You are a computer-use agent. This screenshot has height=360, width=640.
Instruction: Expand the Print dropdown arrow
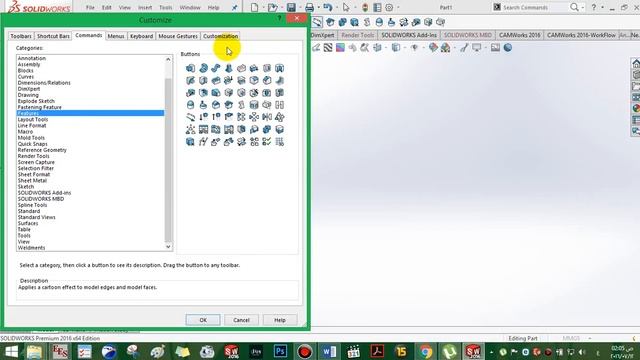pyautogui.click(x=318, y=7)
